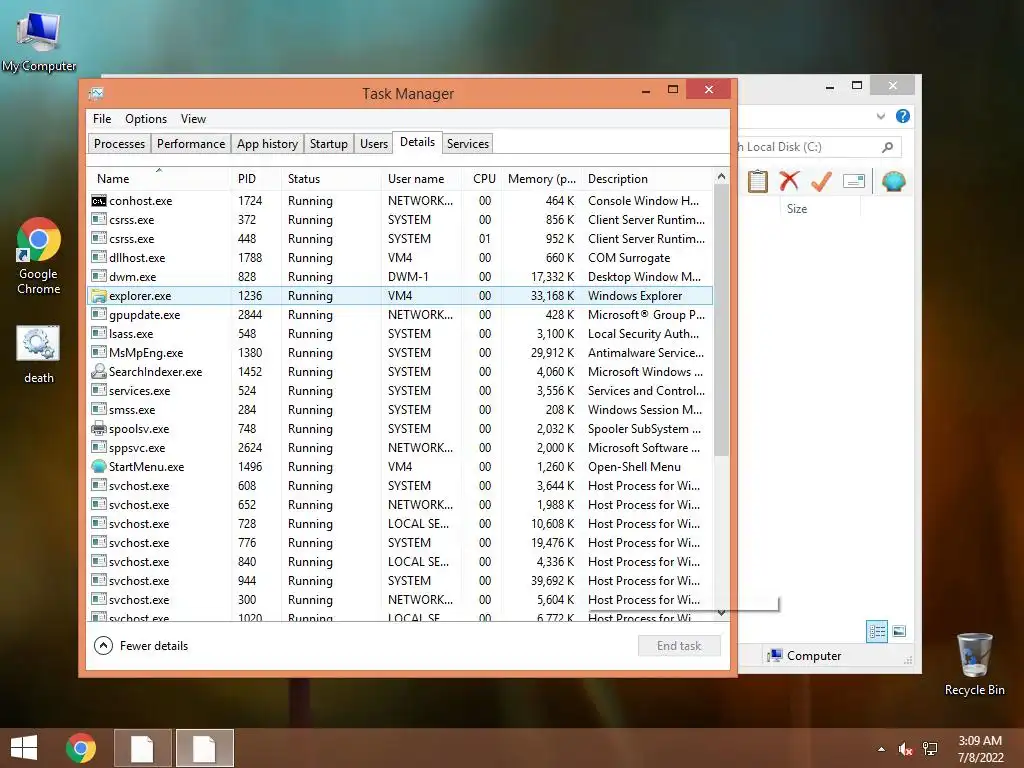Click the Windows Start button
The image size is (1024, 768).
click(x=24, y=748)
